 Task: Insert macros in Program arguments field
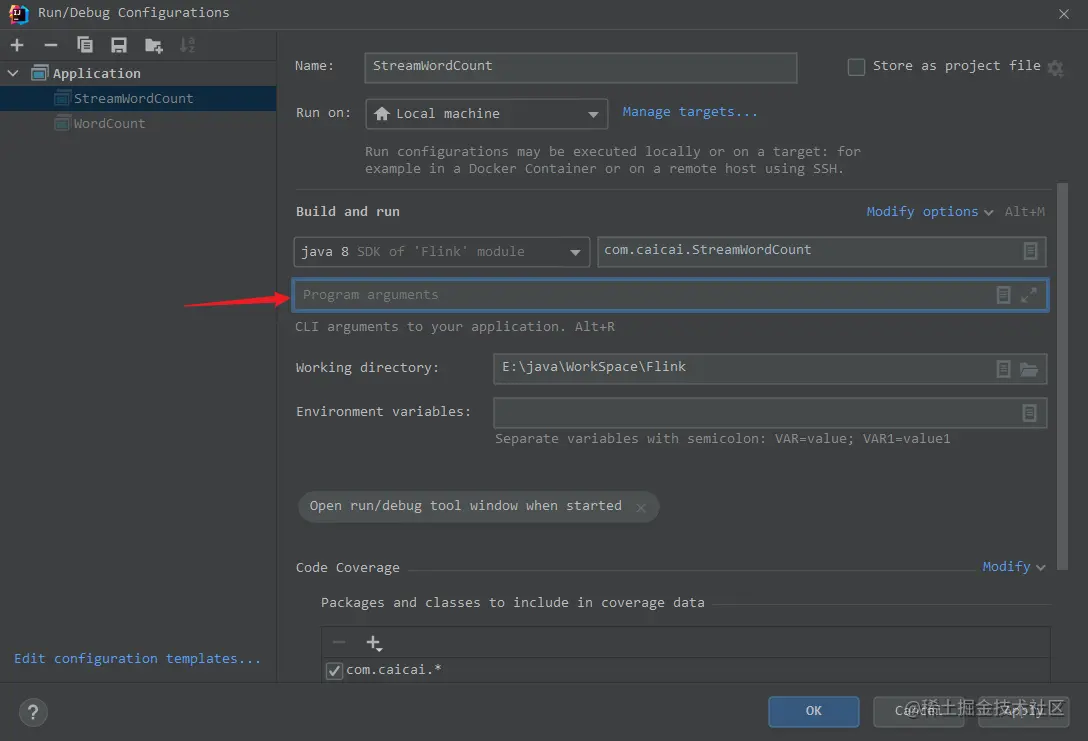click(x=1003, y=295)
